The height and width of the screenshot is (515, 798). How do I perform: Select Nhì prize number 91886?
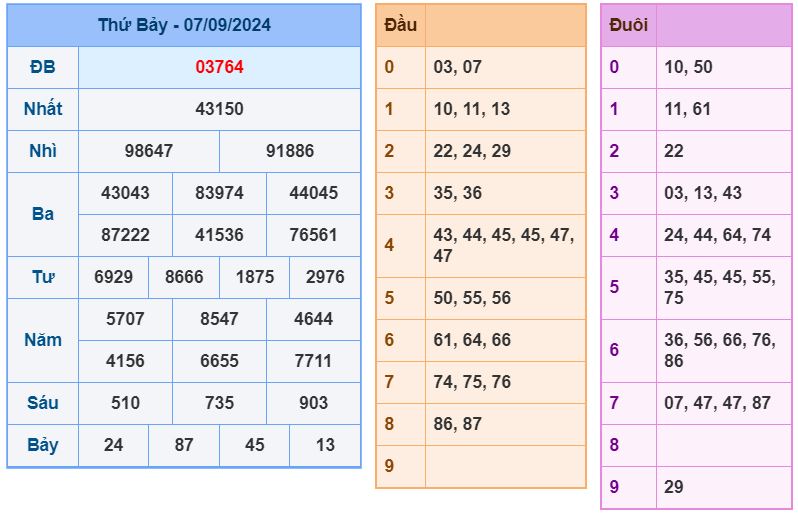[290, 151]
